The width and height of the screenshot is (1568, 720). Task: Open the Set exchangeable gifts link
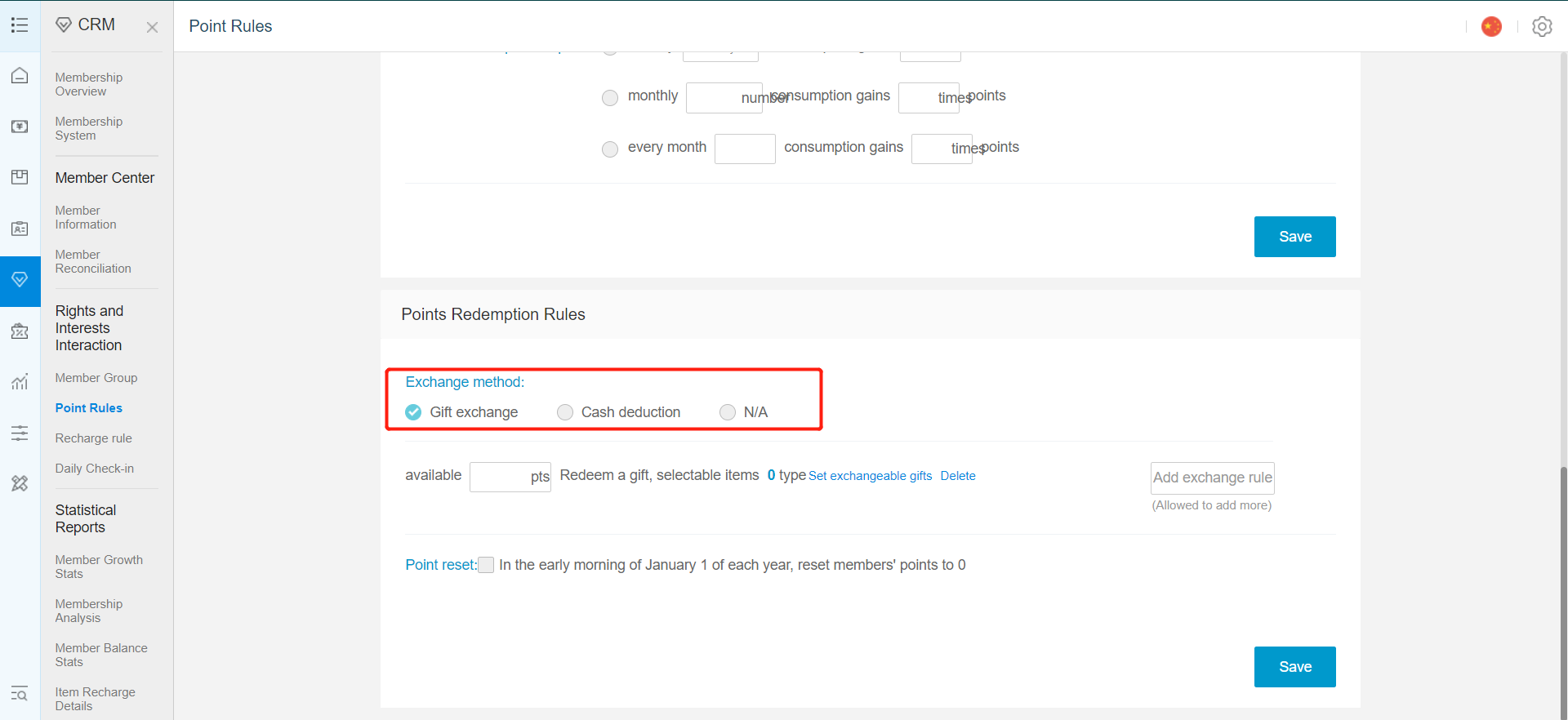click(871, 476)
